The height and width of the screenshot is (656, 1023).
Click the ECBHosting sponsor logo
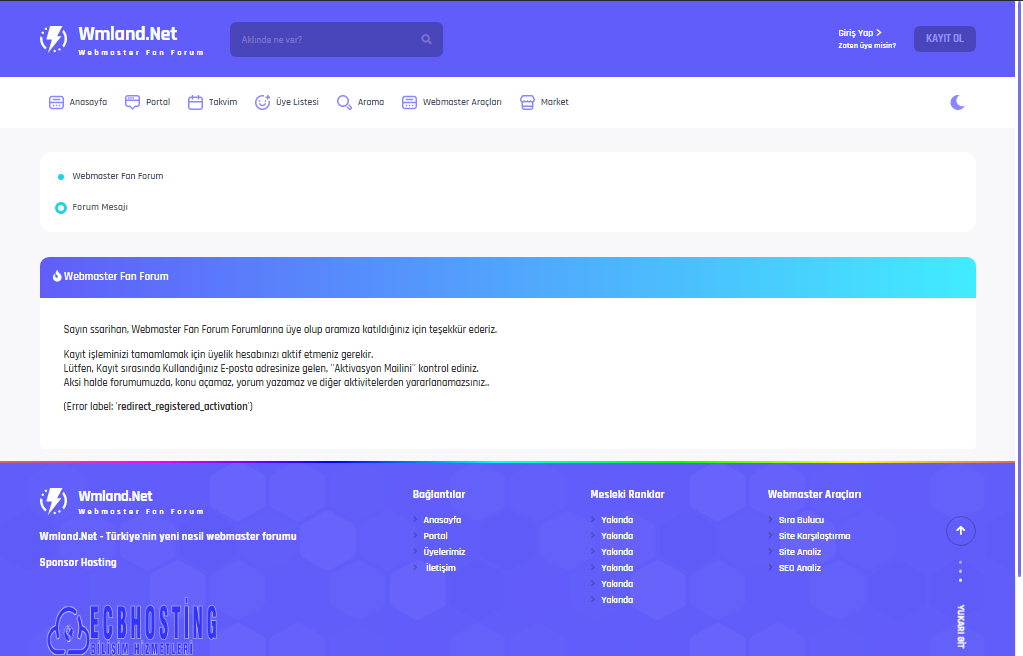click(132, 627)
